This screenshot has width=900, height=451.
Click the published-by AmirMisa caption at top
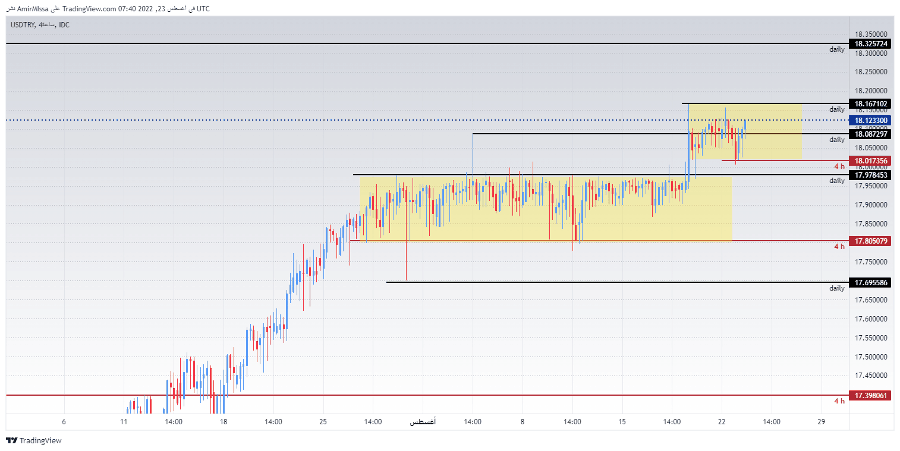point(108,8)
